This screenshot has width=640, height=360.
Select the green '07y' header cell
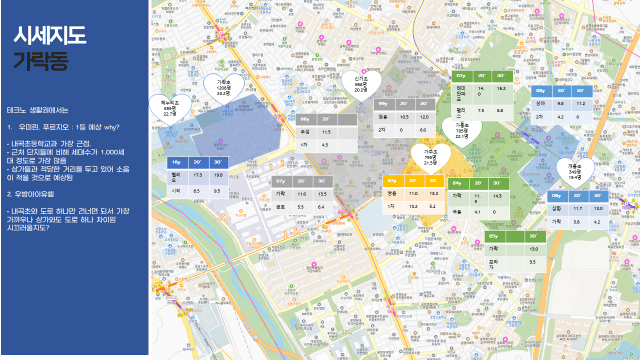tap(462, 76)
